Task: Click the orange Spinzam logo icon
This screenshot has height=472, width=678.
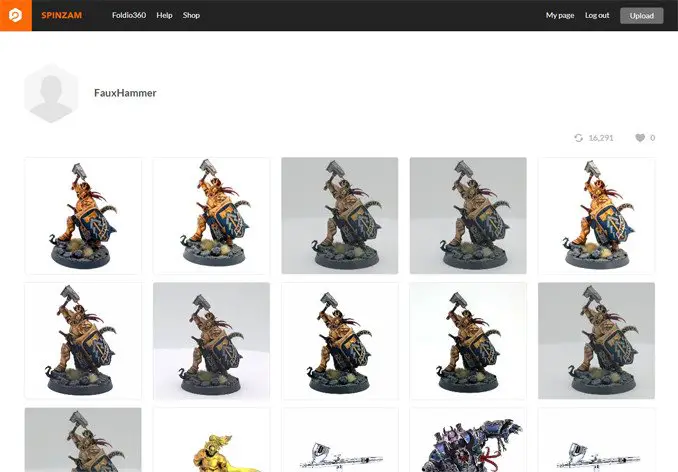Action: pos(16,15)
